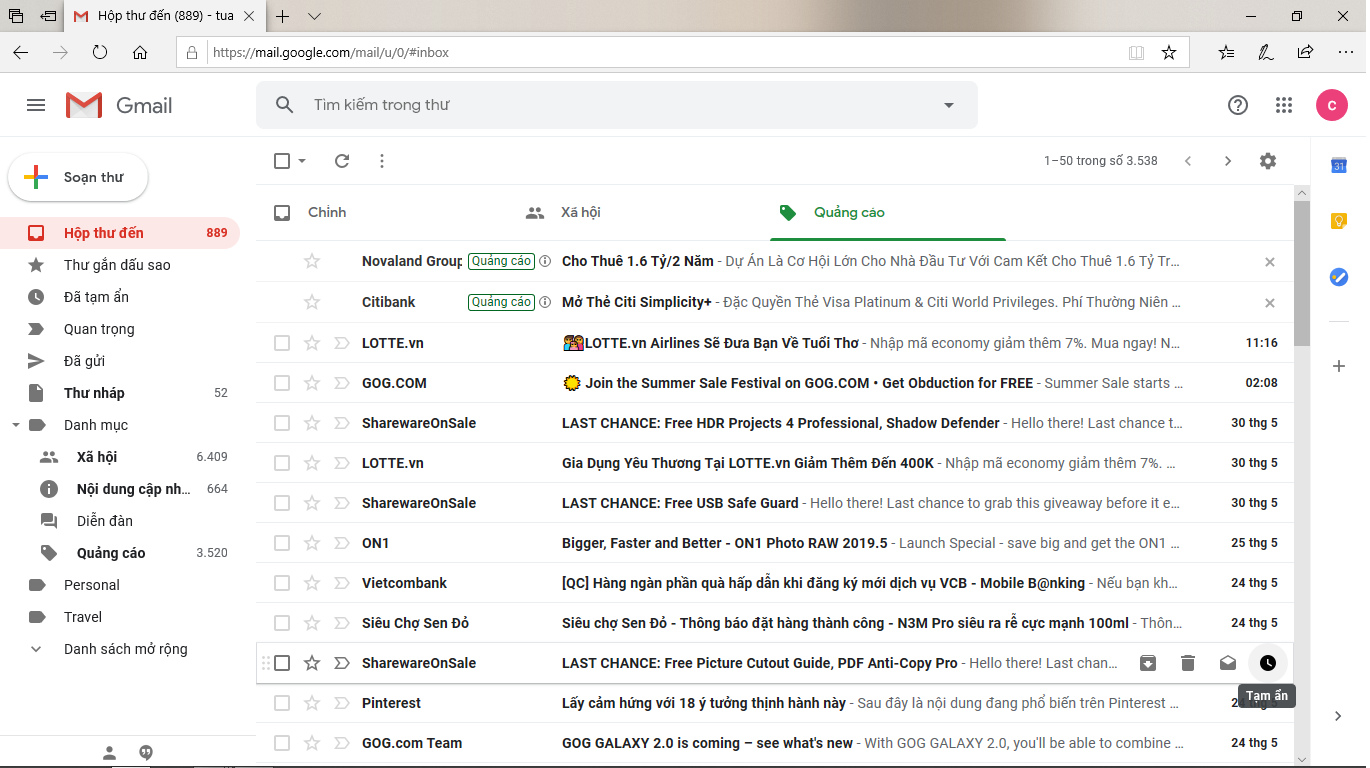Snooze the Picture Cutout Guide email
Screen dimensions: 1370x768
point(1268,663)
